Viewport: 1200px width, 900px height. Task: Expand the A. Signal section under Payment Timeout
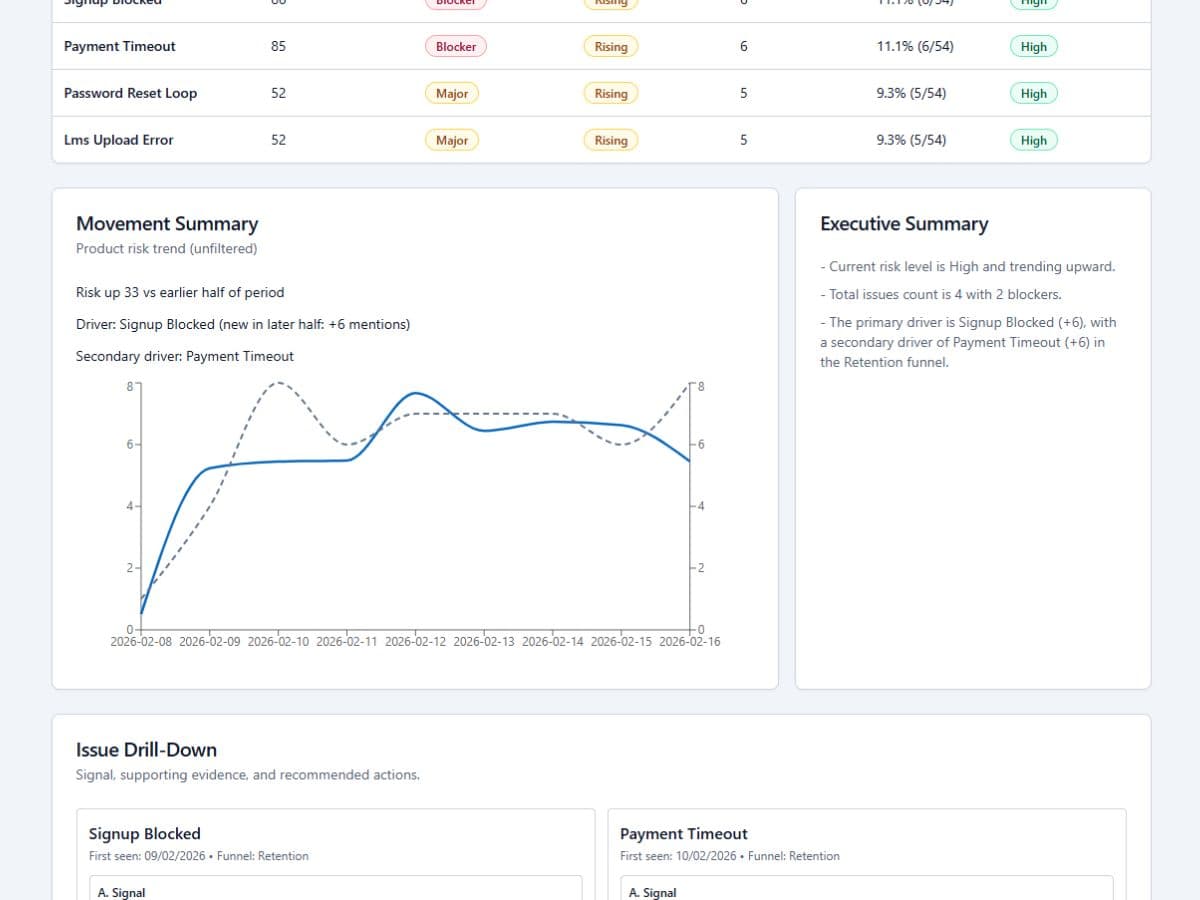tap(865, 890)
